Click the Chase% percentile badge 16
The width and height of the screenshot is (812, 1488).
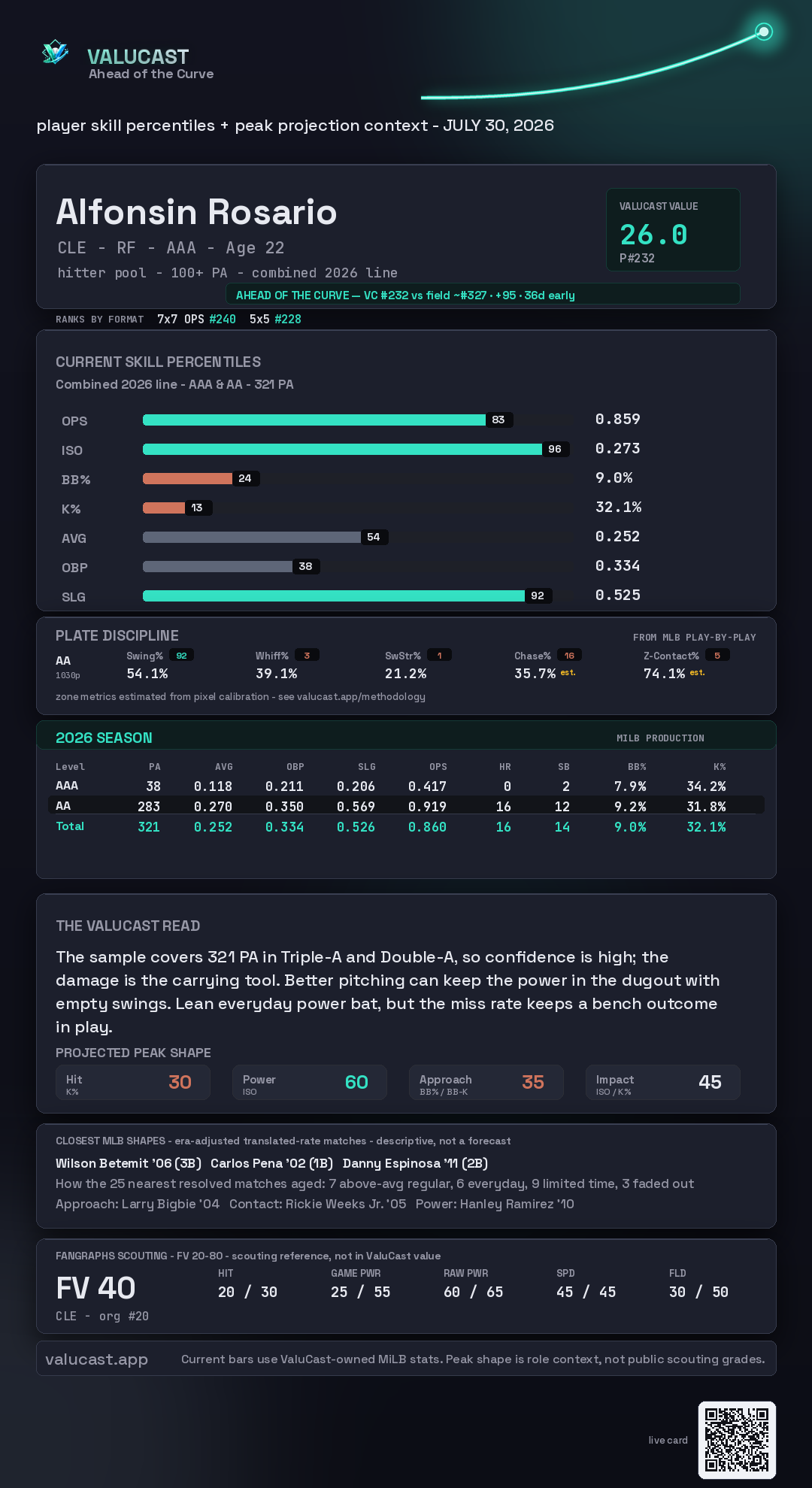tap(569, 656)
